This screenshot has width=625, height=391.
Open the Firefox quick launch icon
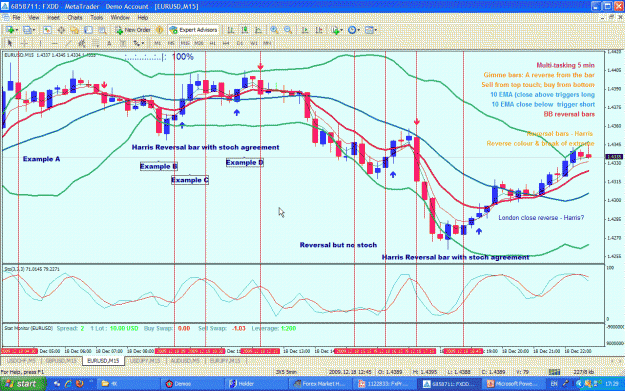click(80, 384)
